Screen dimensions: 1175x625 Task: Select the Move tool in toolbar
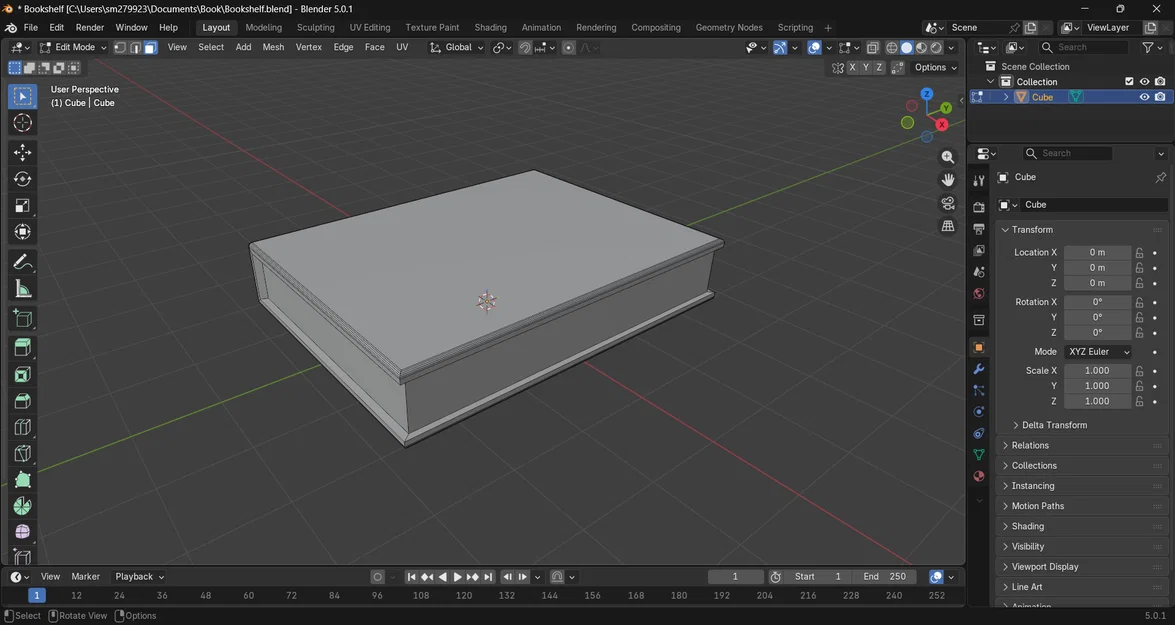[x=22, y=152]
